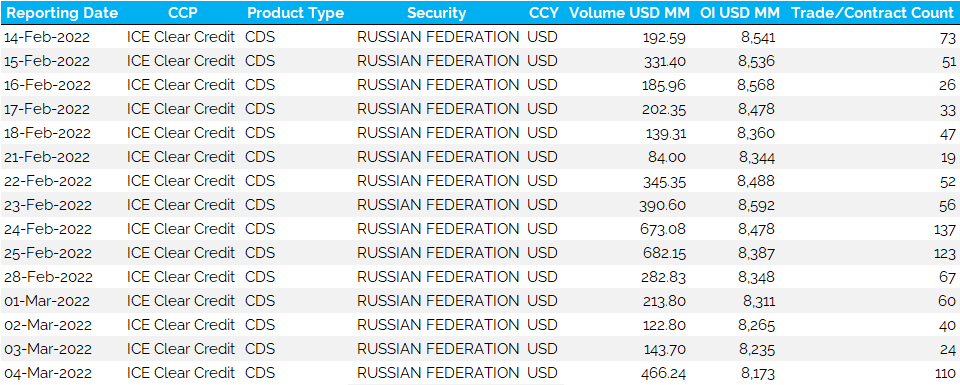Screen dimensions: 960x385
Task: Click the 24-Feb-2022 date cell
Action: (x=47, y=230)
